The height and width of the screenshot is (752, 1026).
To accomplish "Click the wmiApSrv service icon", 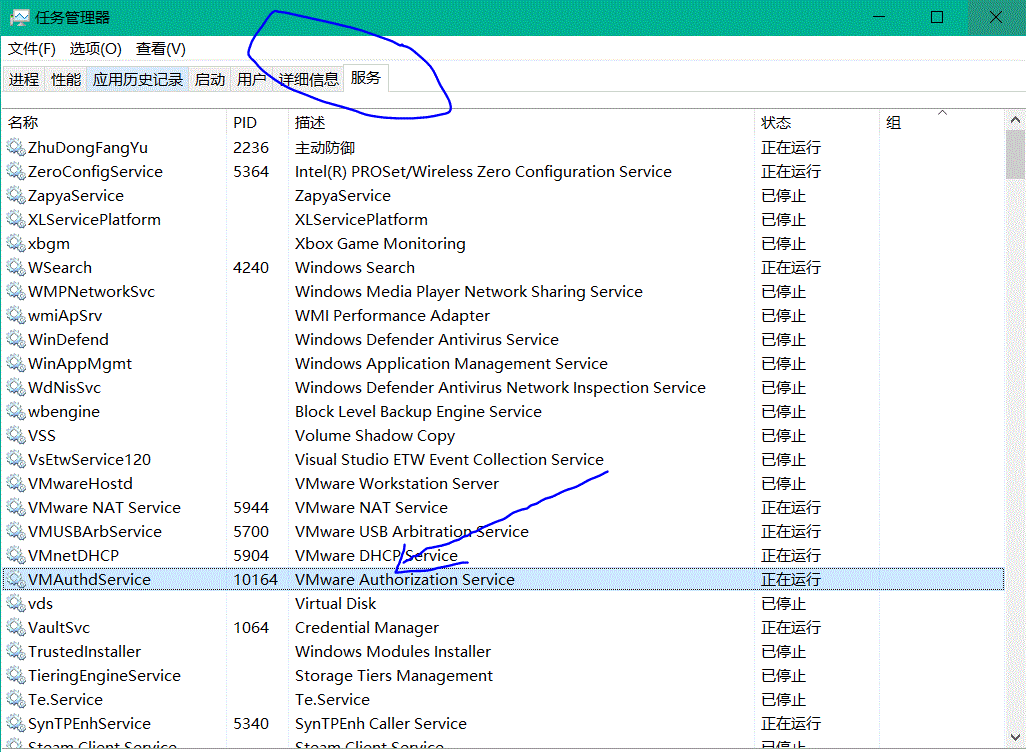I will [x=16, y=315].
